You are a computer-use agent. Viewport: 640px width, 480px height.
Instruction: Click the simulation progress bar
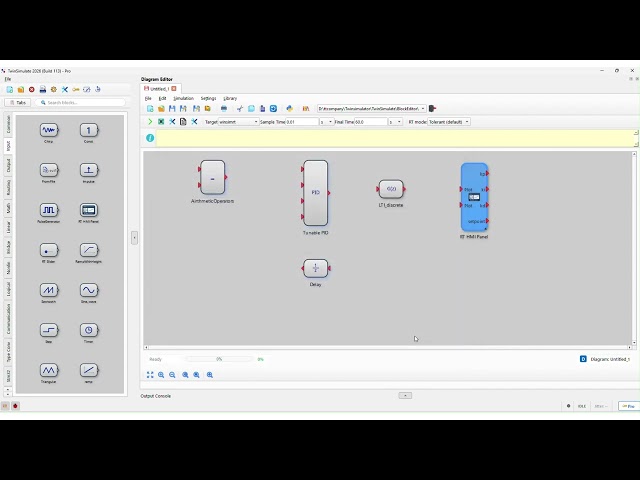pos(219,359)
